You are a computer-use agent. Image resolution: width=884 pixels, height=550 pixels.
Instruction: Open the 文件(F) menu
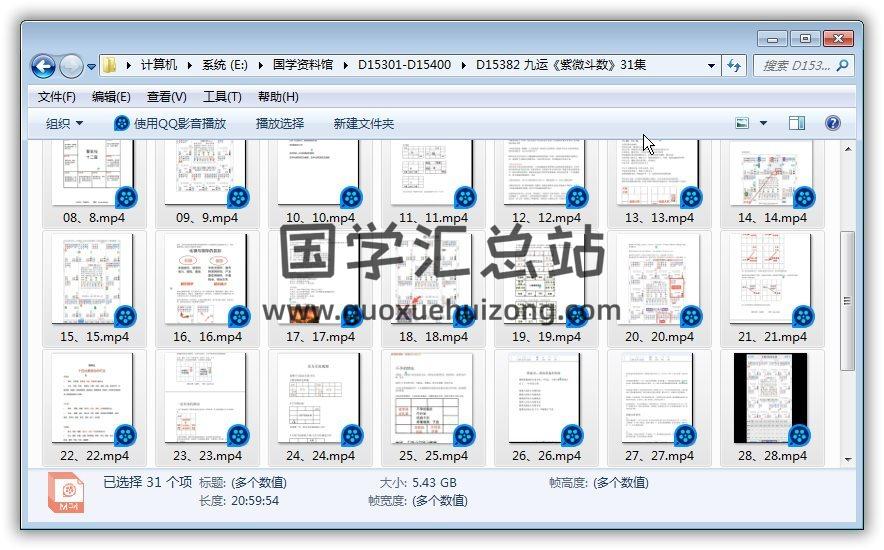(57, 97)
